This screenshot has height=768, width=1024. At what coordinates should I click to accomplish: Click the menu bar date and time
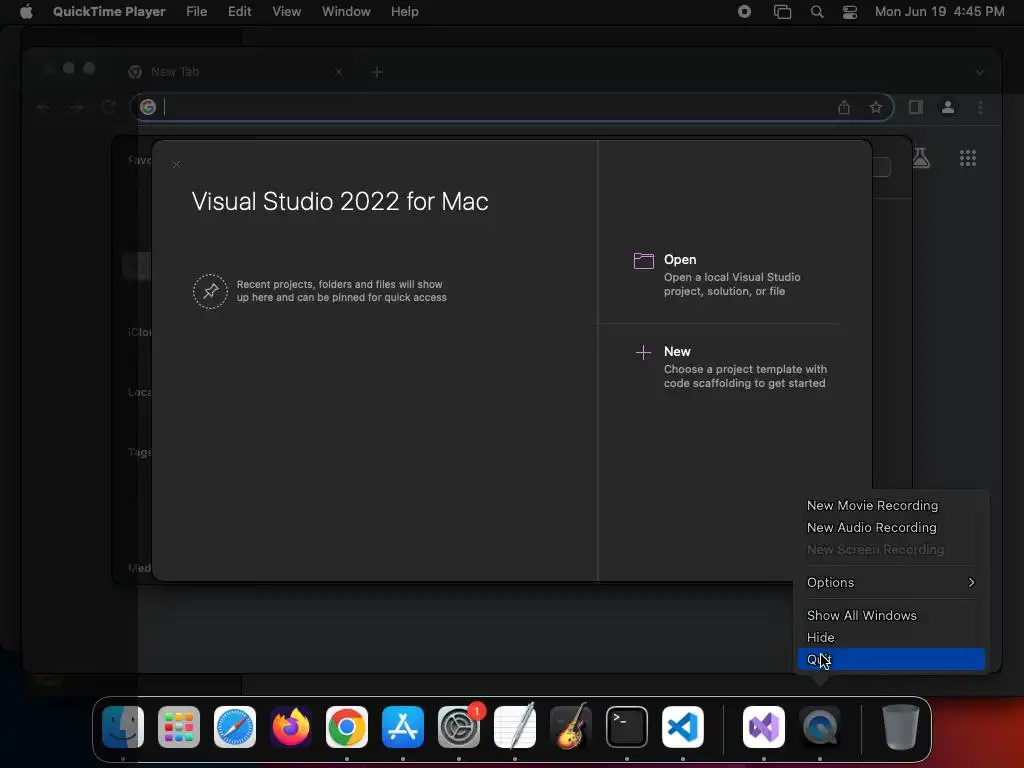939,12
